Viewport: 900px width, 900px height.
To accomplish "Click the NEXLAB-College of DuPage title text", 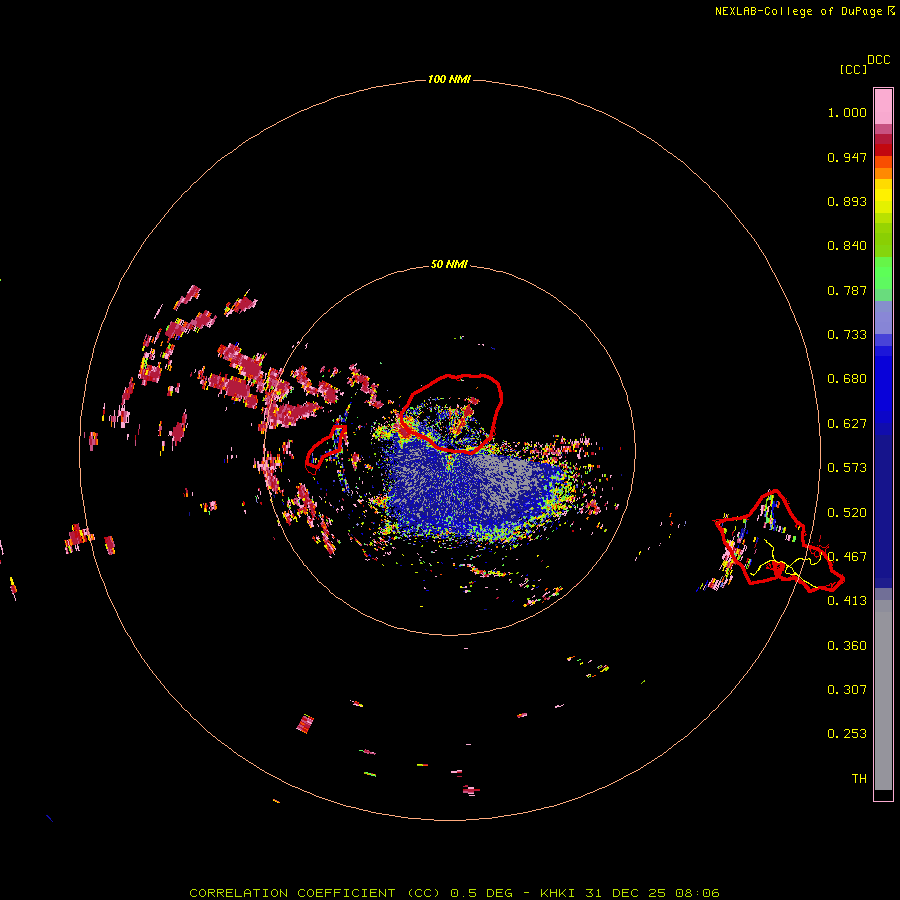I will (798, 11).
